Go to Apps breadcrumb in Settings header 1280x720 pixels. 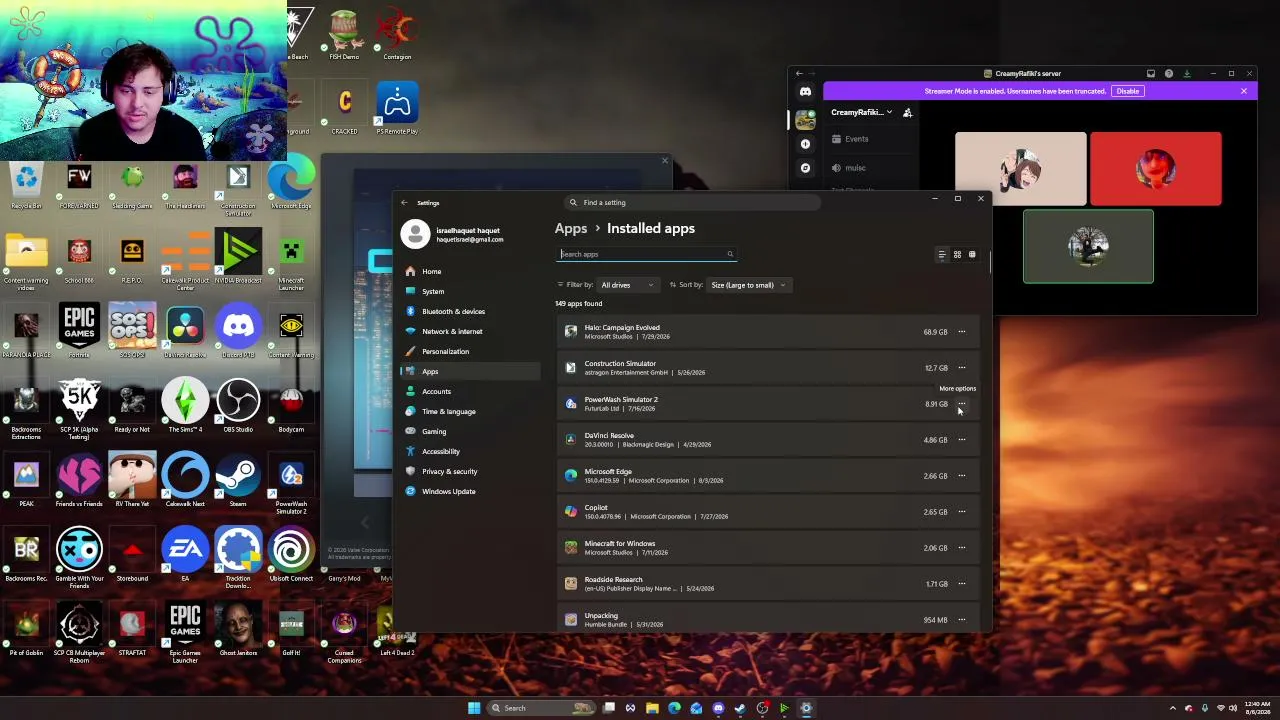click(x=571, y=229)
